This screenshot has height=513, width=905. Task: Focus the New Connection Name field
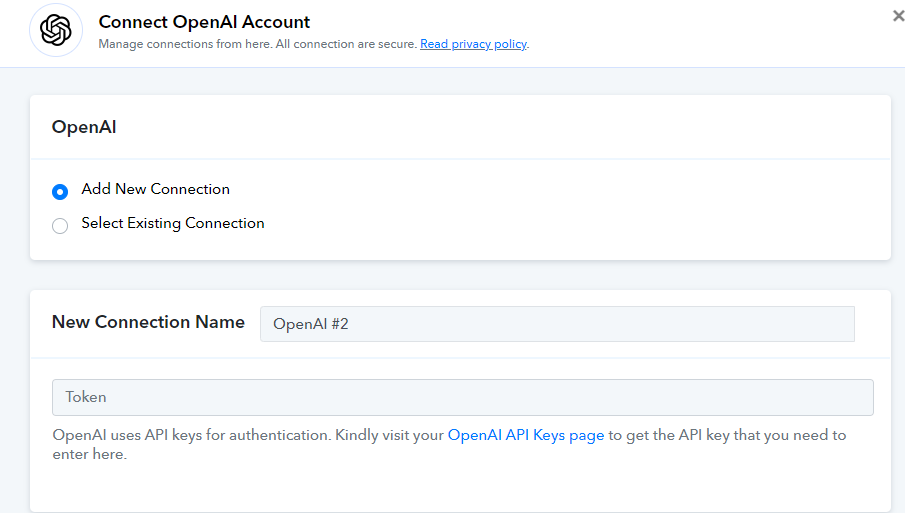[557, 324]
